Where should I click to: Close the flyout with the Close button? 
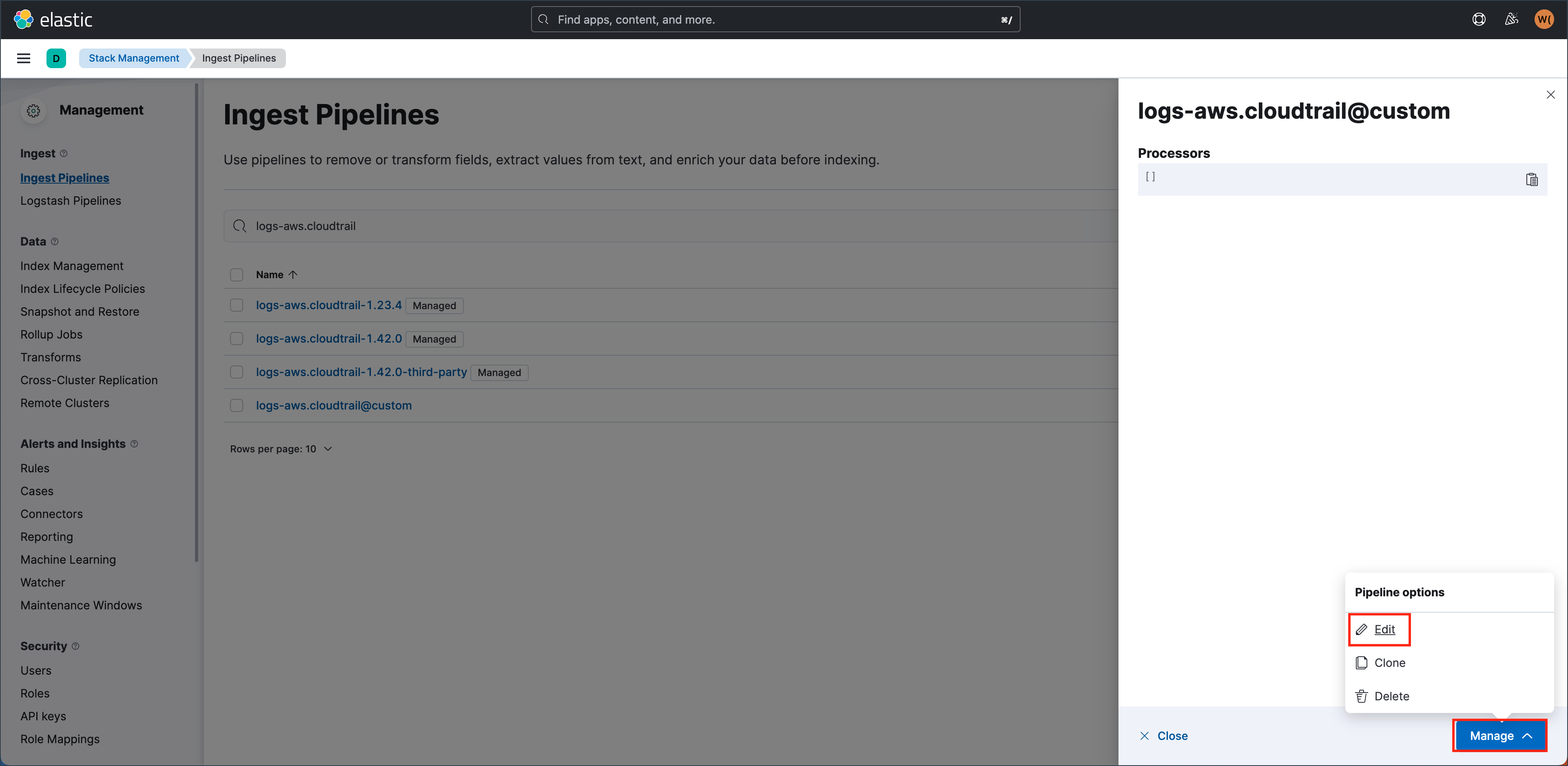coord(1165,735)
